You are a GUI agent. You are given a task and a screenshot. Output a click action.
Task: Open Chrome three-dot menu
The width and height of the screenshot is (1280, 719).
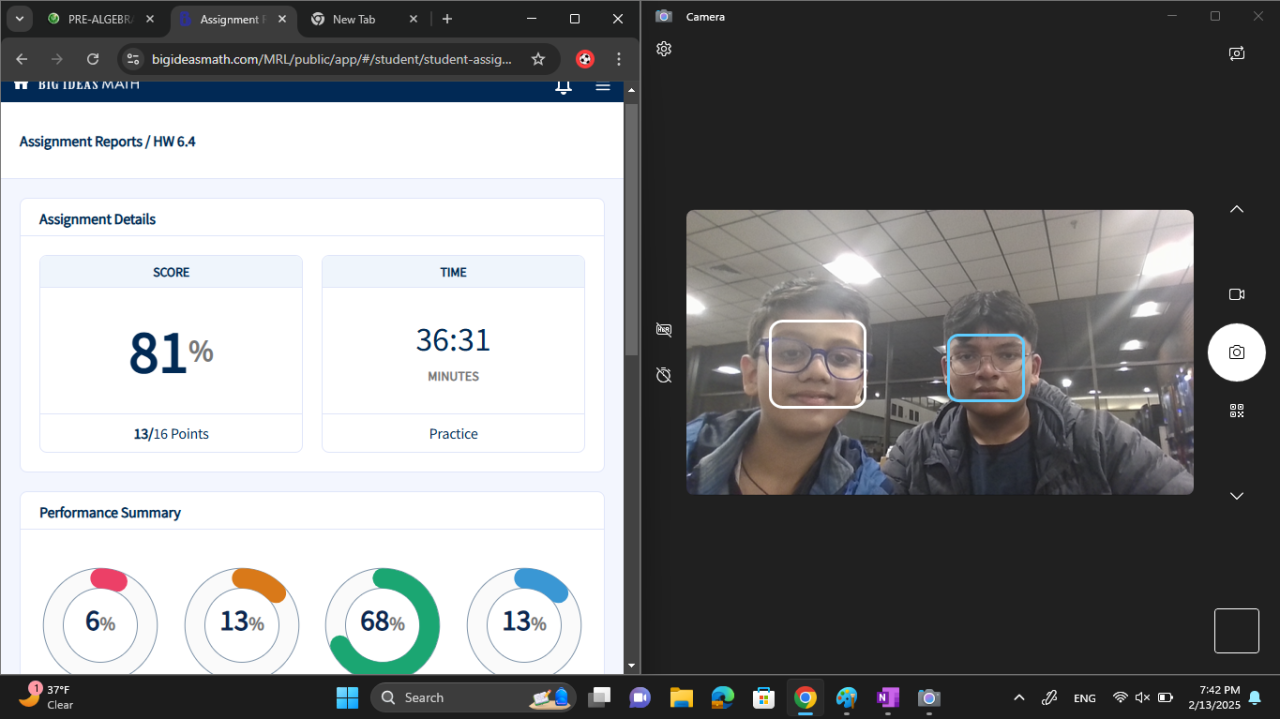(x=619, y=59)
